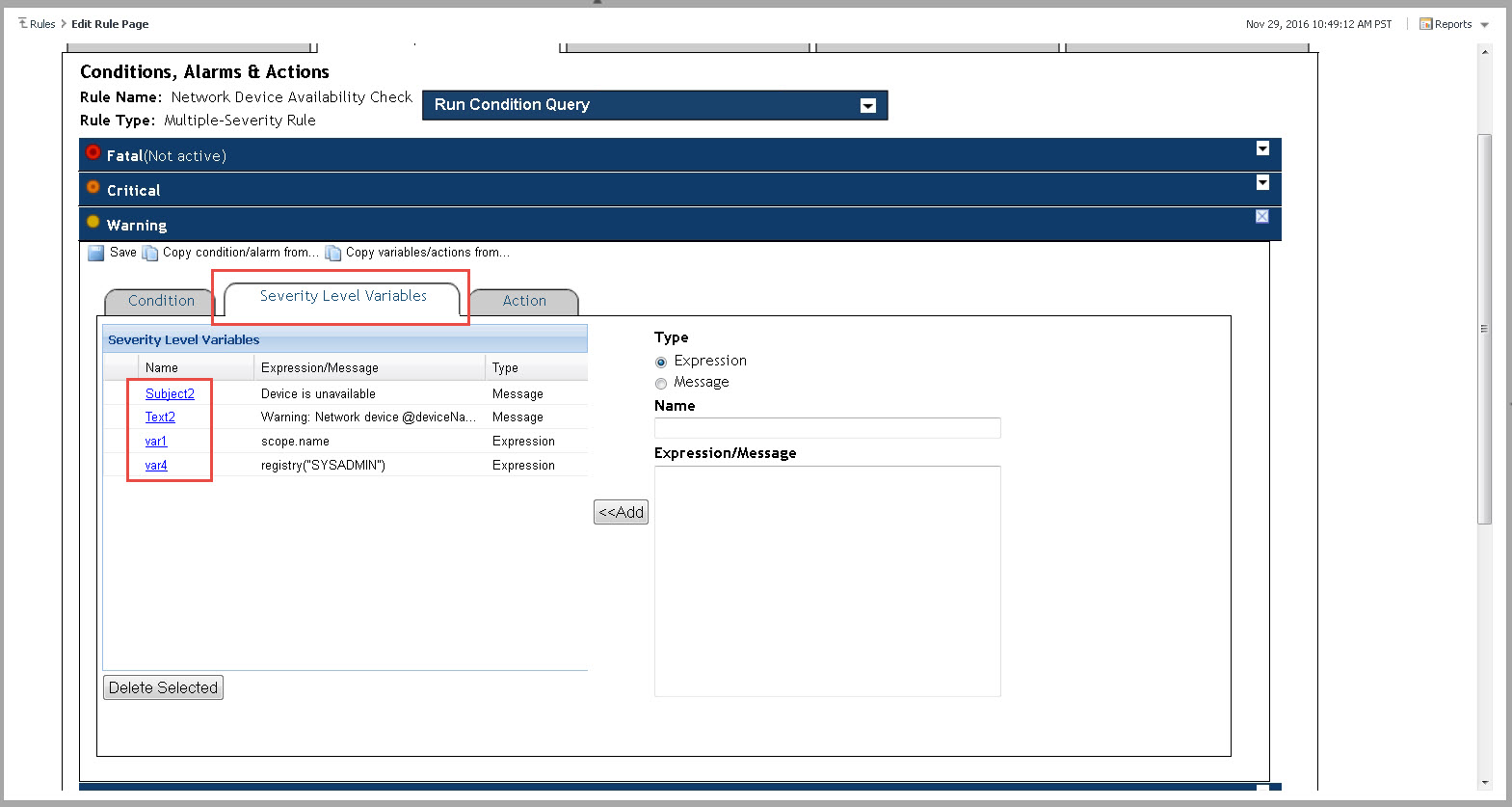Click the Name input field
This screenshot has width=1512, height=807.
pyautogui.click(x=827, y=428)
